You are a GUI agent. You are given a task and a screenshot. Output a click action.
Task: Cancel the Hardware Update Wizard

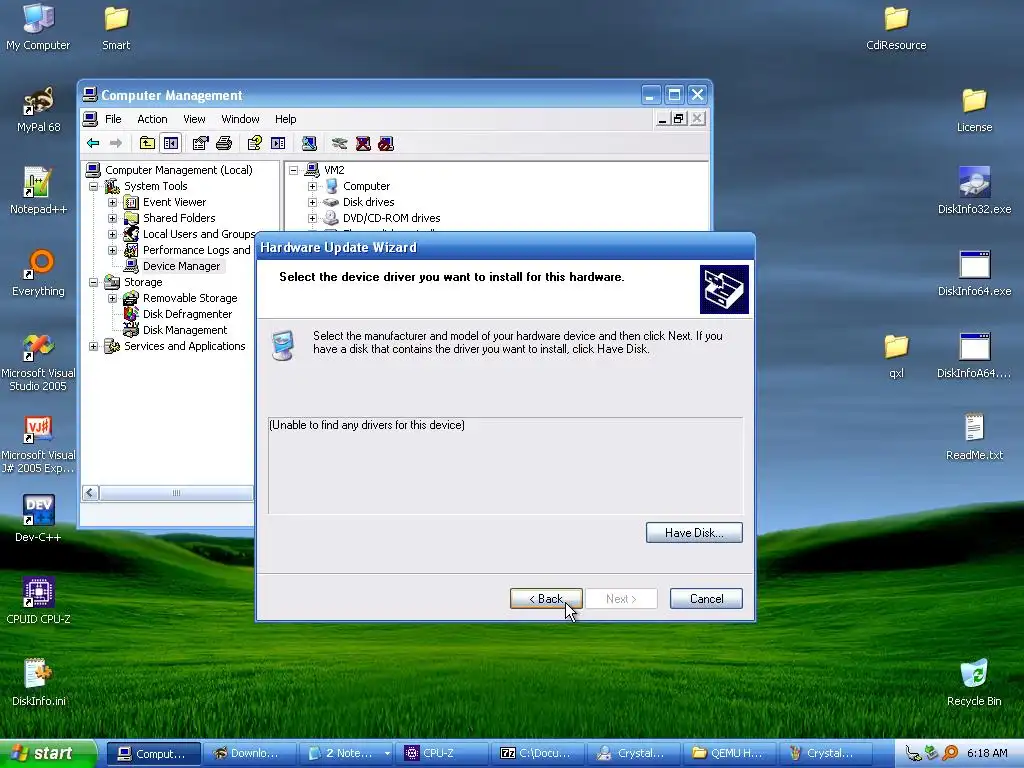click(706, 599)
